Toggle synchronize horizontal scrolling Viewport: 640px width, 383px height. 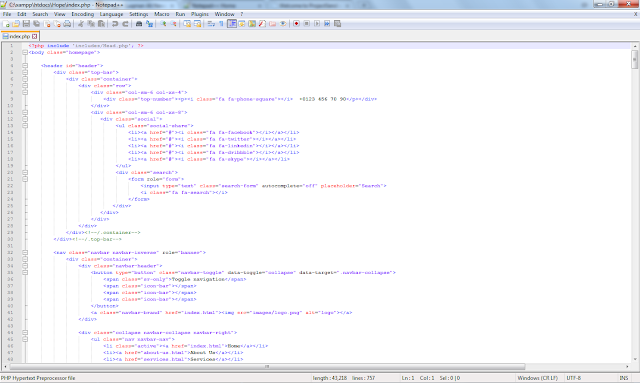pos(197,24)
